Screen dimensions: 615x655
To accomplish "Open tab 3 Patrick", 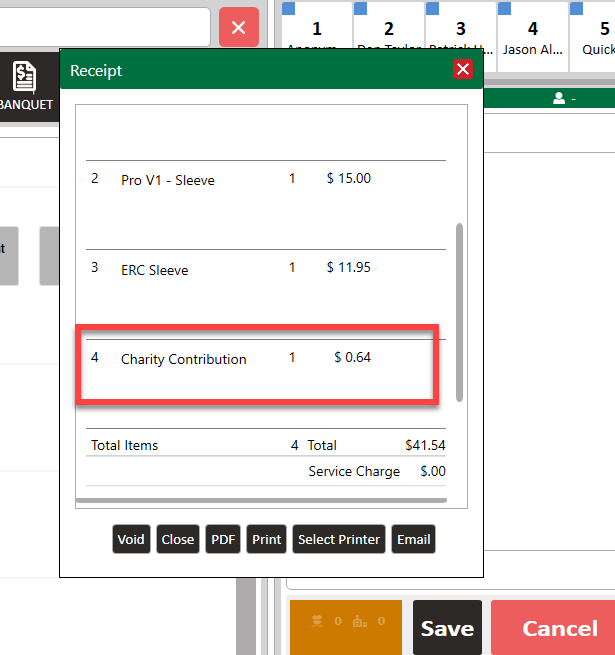I will 461,36.
